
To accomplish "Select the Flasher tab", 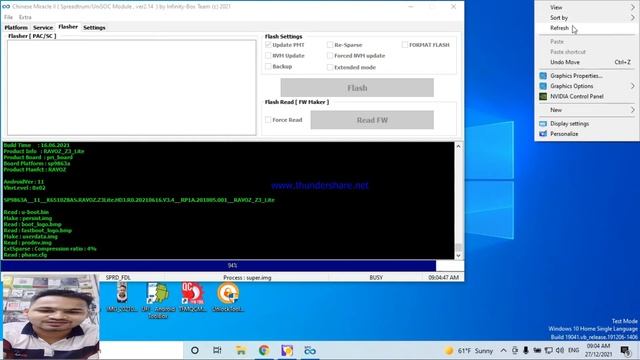I will (68, 27).
